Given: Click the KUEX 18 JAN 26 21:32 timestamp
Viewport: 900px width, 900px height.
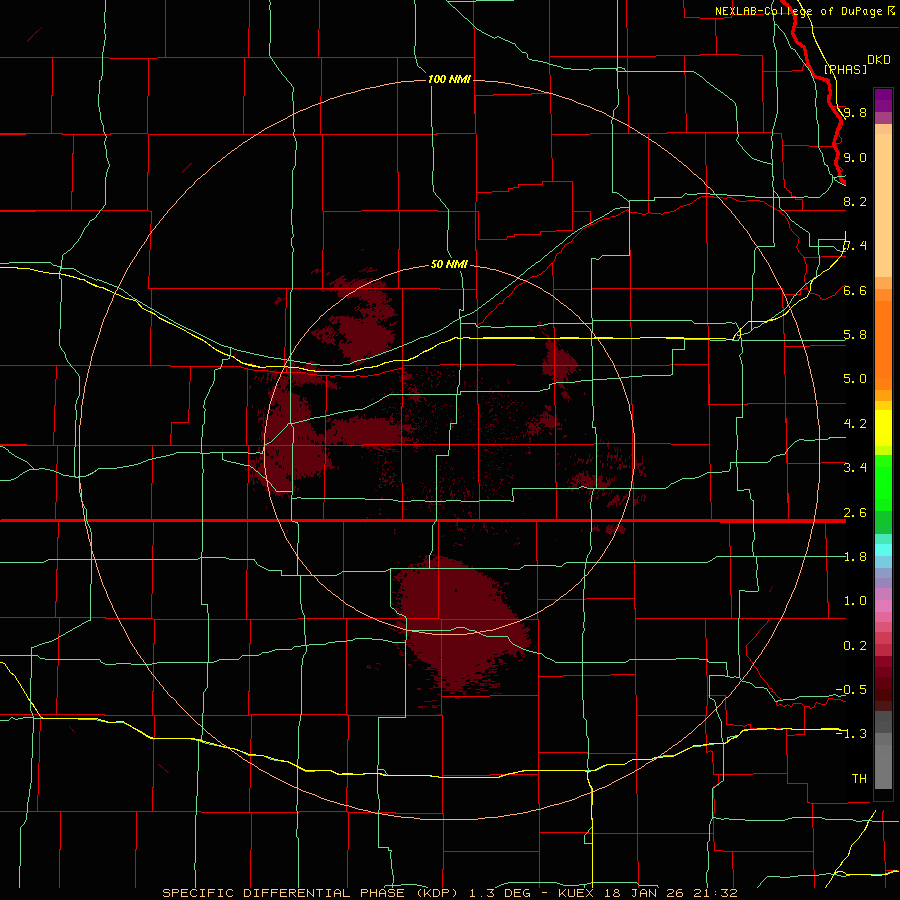Looking at the screenshot, I should [x=647, y=893].
